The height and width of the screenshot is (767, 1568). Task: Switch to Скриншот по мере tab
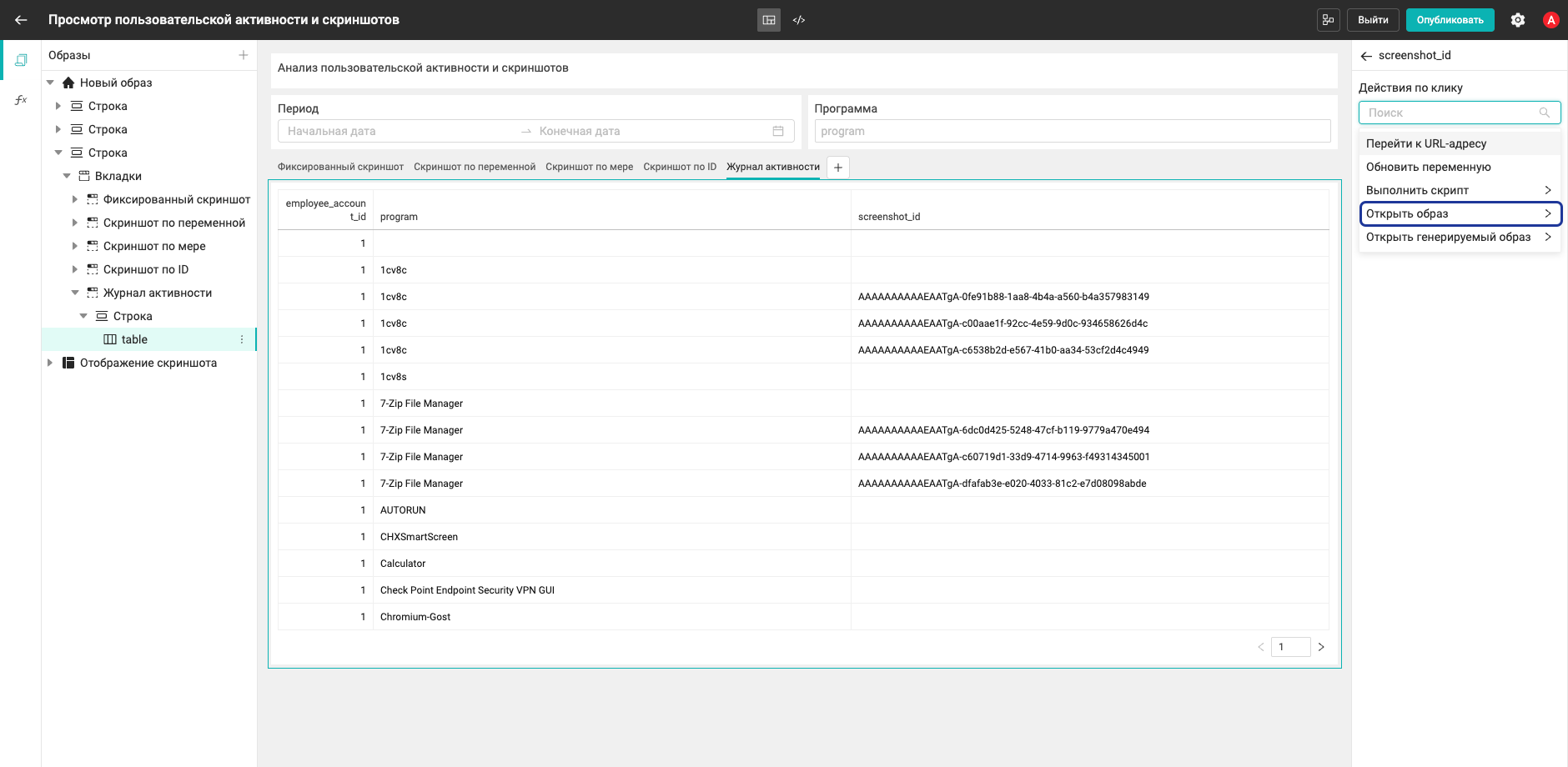pos(589,167)
